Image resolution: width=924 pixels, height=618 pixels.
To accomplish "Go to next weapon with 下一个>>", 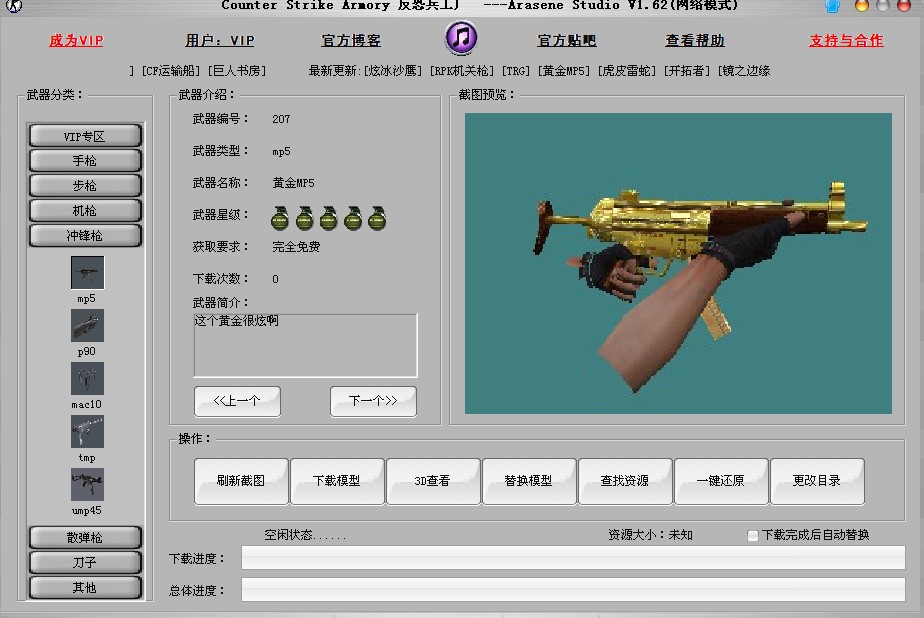I will click(x=374, y=401).
